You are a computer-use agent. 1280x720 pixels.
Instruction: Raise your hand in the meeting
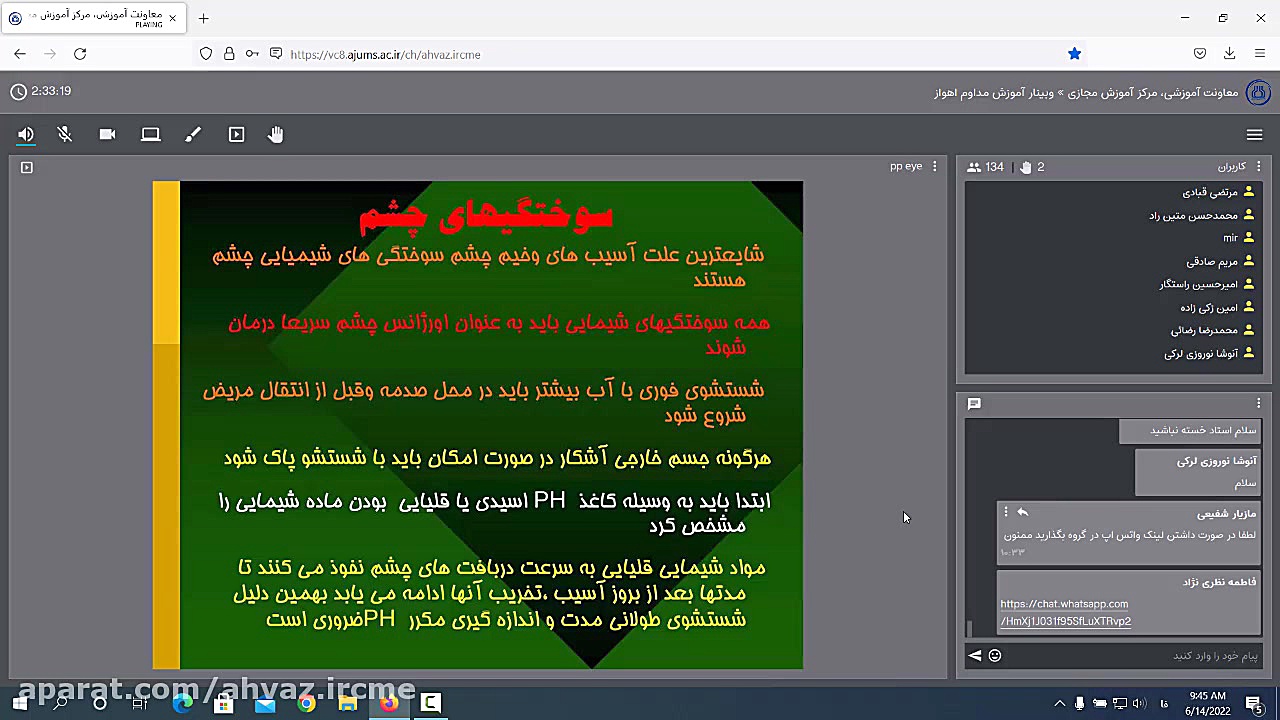coord(276,135)
